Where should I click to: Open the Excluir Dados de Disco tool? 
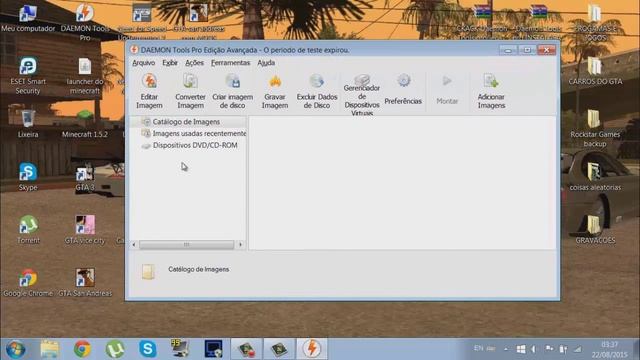(x=317, y=91)
